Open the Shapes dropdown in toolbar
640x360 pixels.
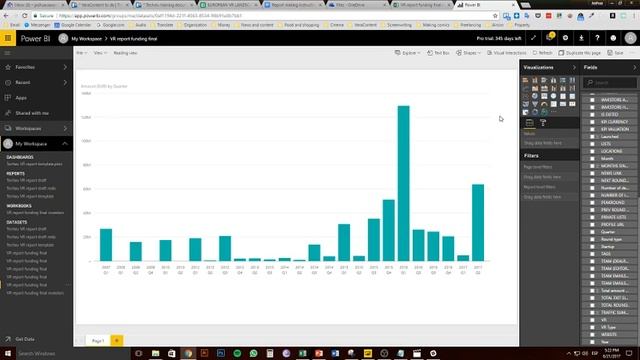[468, 53]
